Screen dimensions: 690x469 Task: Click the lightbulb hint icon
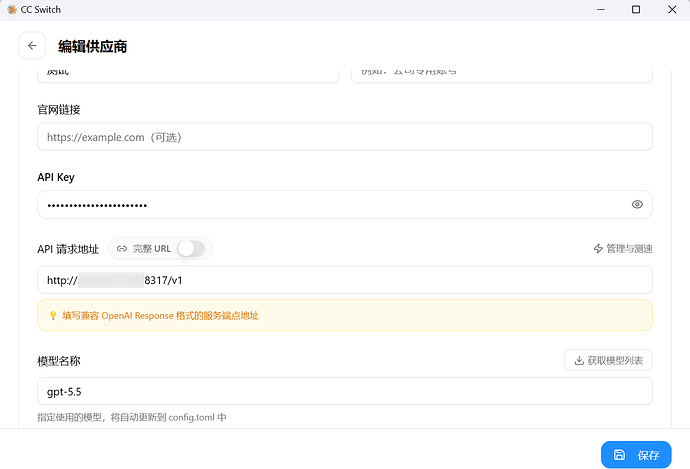pos(53,315)
